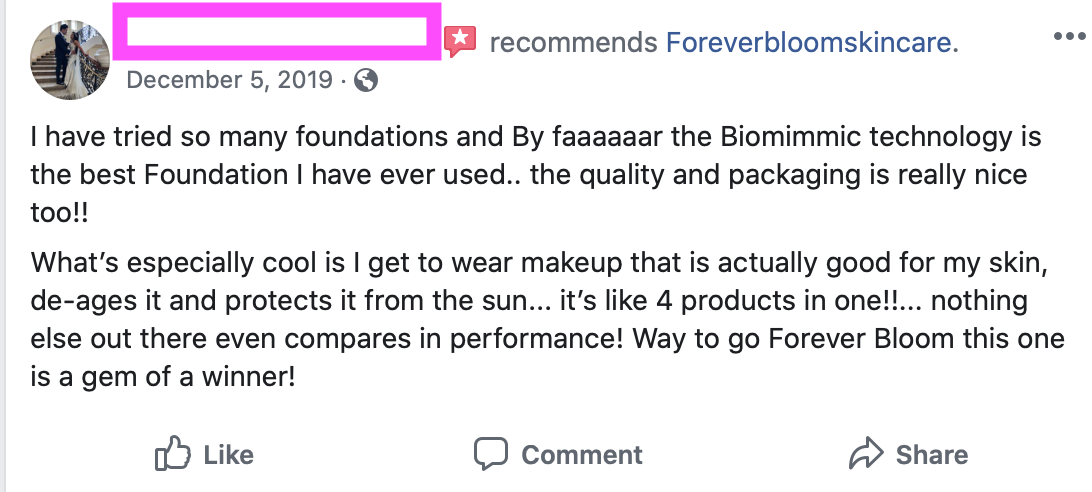
Task: Click the Share arrow icon
Action: click(x=865, y=455)
